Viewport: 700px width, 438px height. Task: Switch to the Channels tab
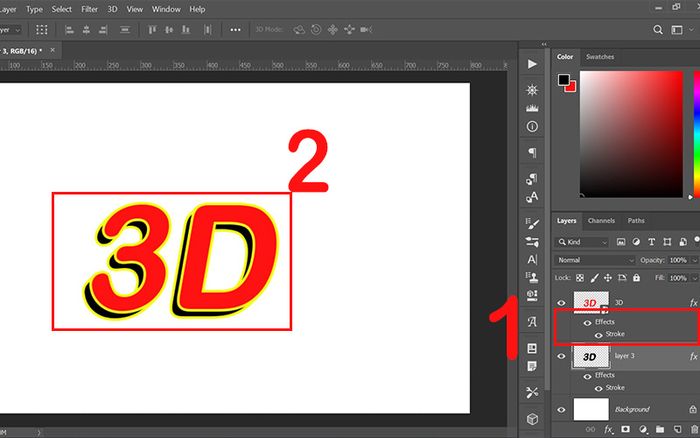[601, 221]
